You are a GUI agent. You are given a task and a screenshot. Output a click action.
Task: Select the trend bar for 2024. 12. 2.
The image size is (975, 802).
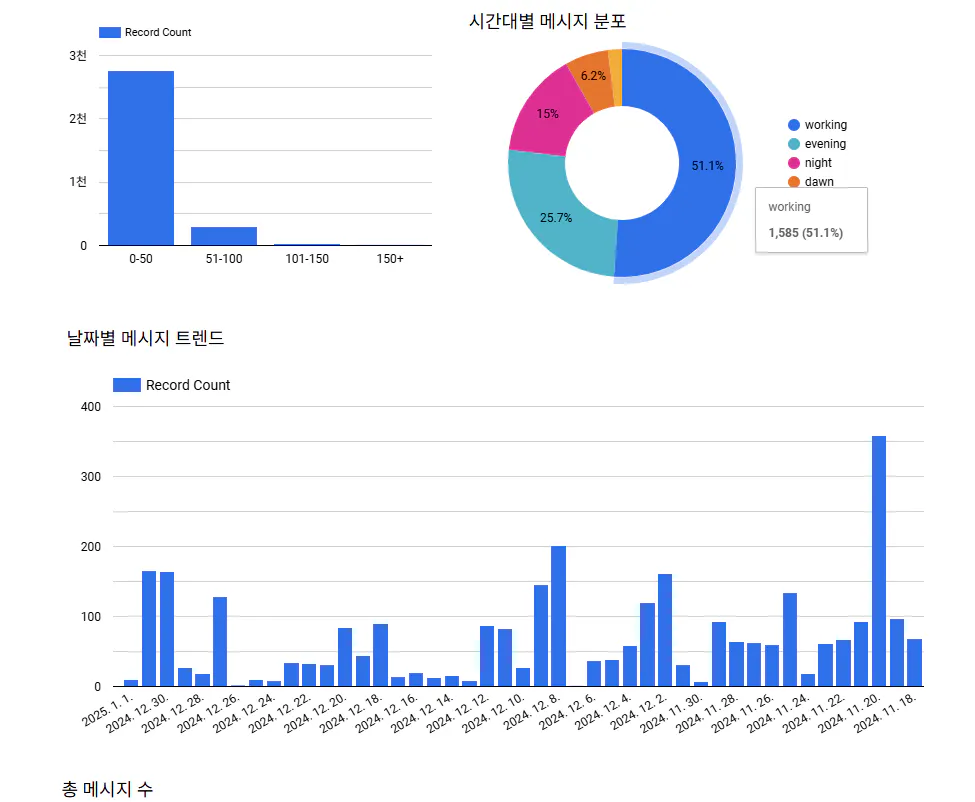[665, 630]
